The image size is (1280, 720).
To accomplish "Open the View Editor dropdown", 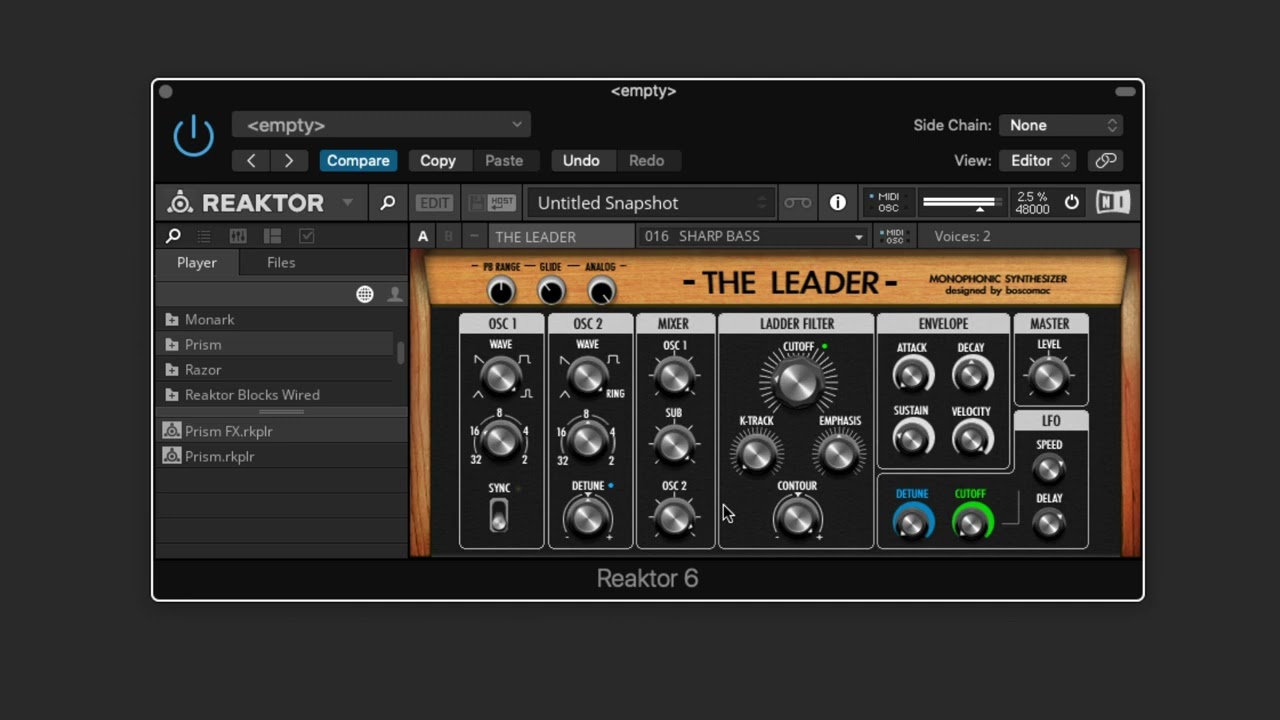I will coord(1039,160).
